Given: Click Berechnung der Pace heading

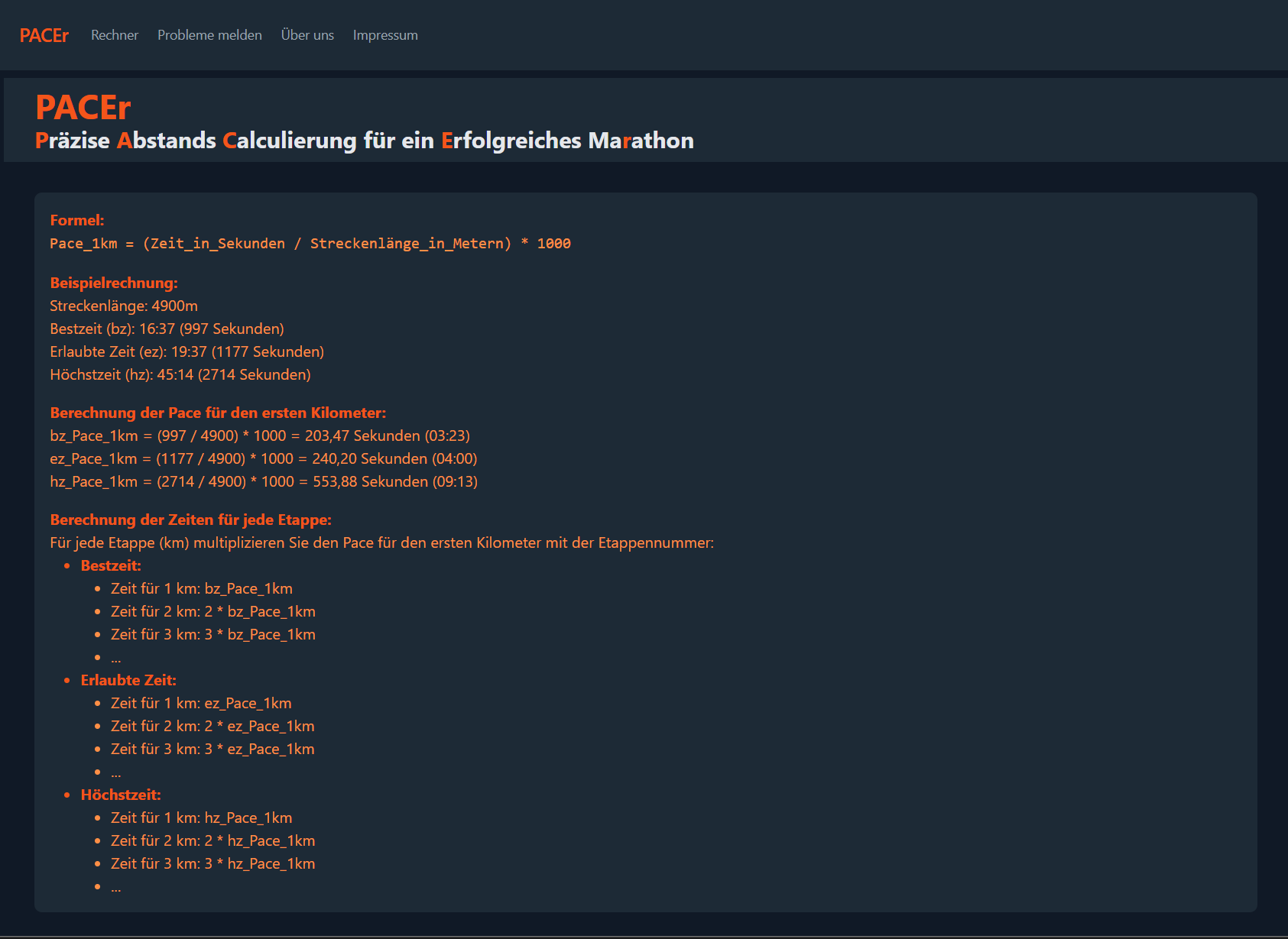Looking at the screenshot, I should click(218, 413).
